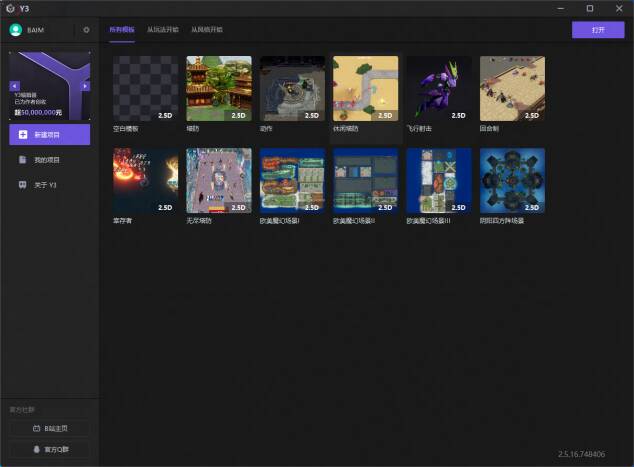Image resolution: width=634 pixels, height=467 pixels.
Task: Click the BAIM user avatar
Action: [x=16, y=30]
